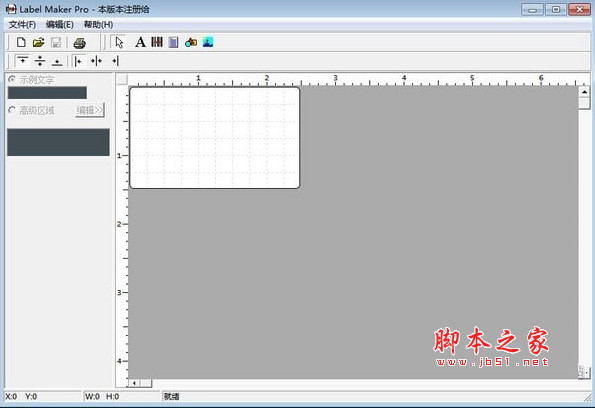This screenshot has height=408, width=595.
Task: Select the Shapes tool
Action: pos(191,42)
